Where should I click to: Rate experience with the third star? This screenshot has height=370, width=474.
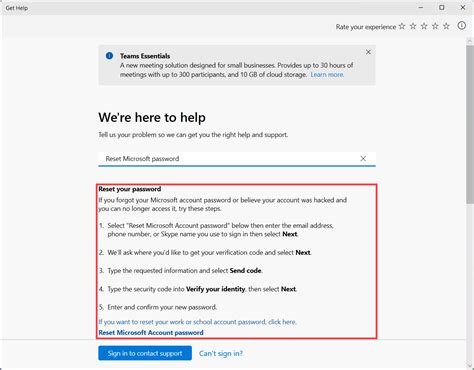coord(424,26)
